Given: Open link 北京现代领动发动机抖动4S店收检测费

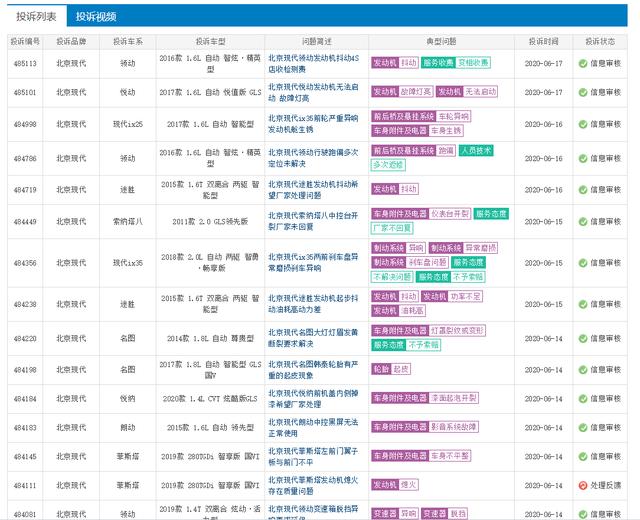Looking at the screenshot, I should click(x=313, y=64).
